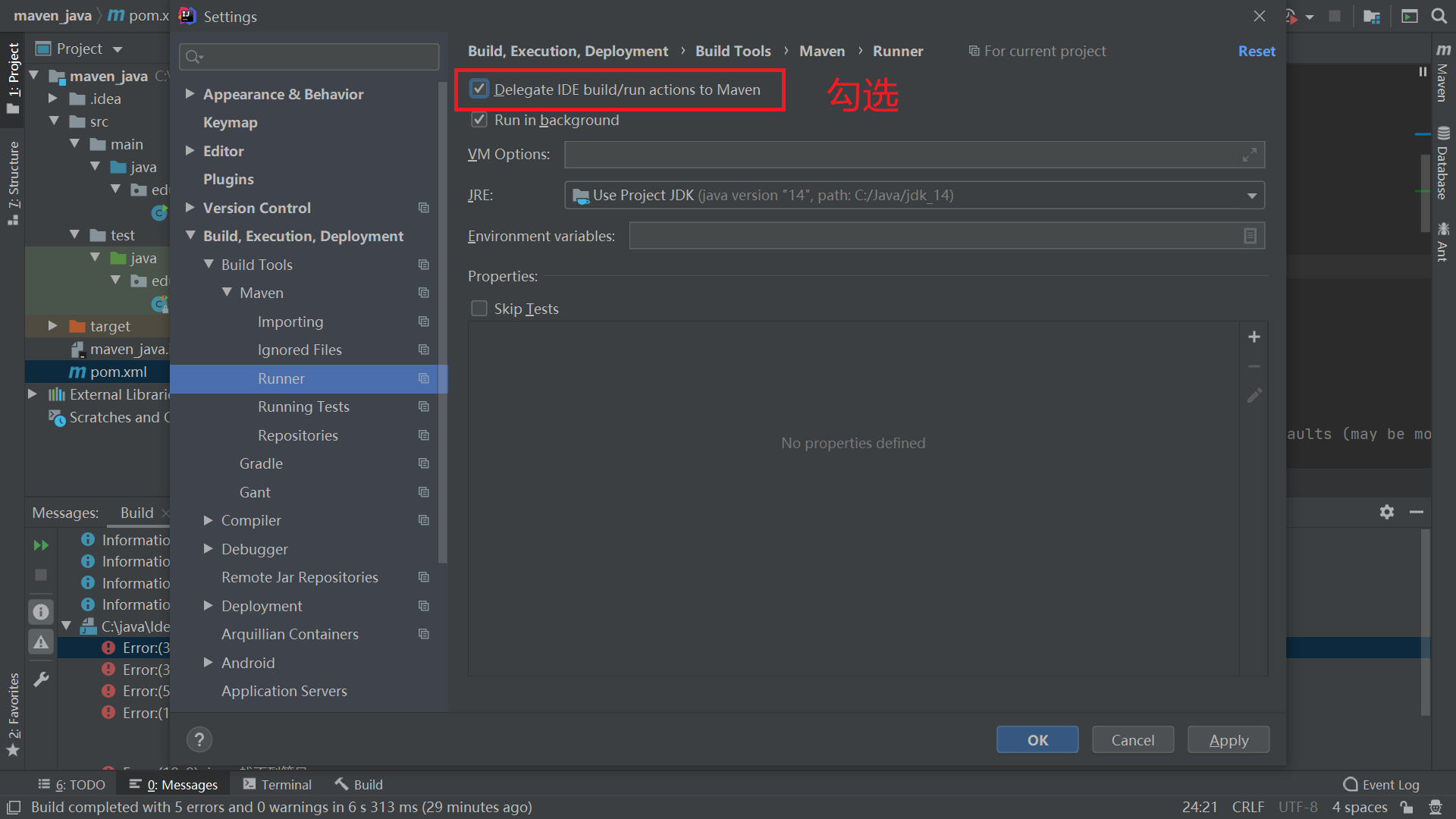Collapse the Maven settings tree node
The image size is (1456, 819).
click(x=227, y=292)
